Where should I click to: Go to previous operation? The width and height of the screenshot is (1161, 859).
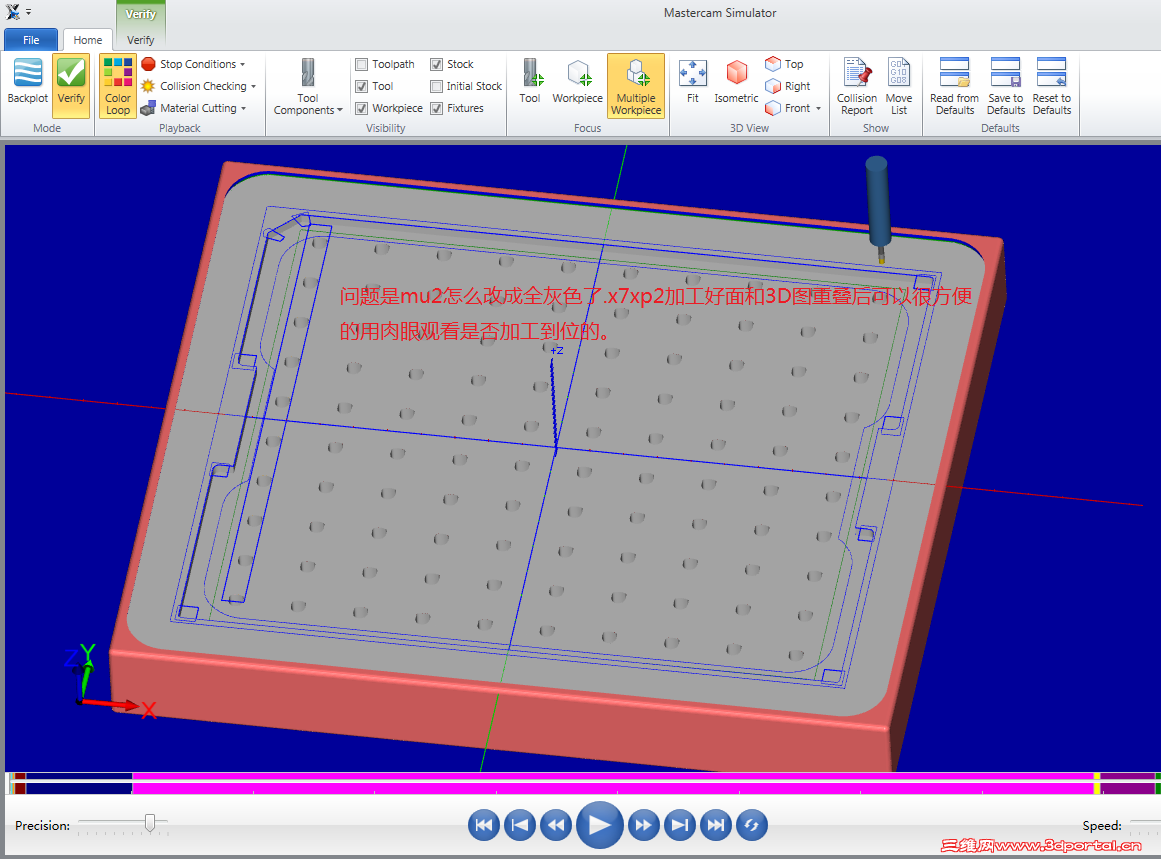click(520, 825)
